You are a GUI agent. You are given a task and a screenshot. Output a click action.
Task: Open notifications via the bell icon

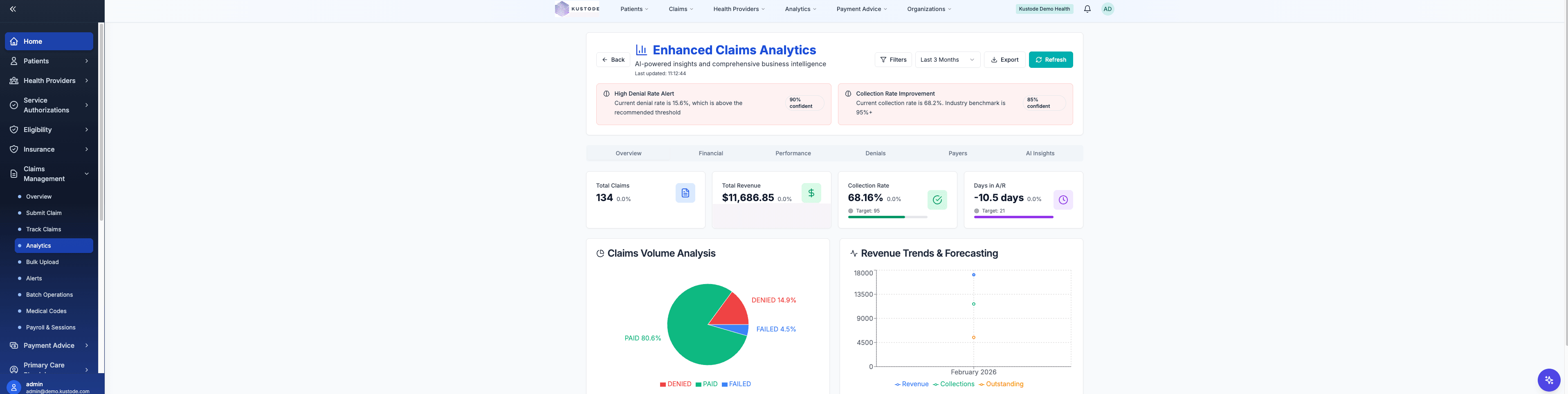pyautogui.click(x=1087, y=9)
